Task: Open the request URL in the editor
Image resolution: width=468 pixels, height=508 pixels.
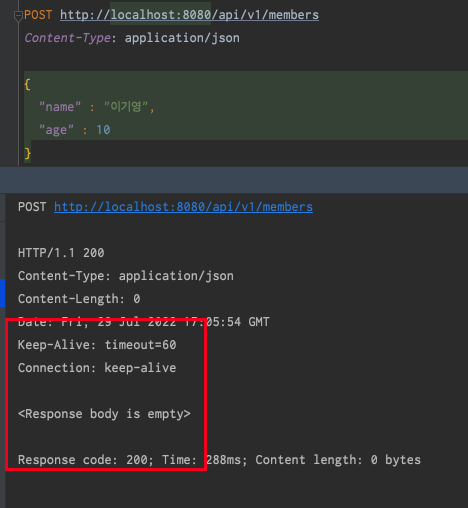Action: click(189, 15)
